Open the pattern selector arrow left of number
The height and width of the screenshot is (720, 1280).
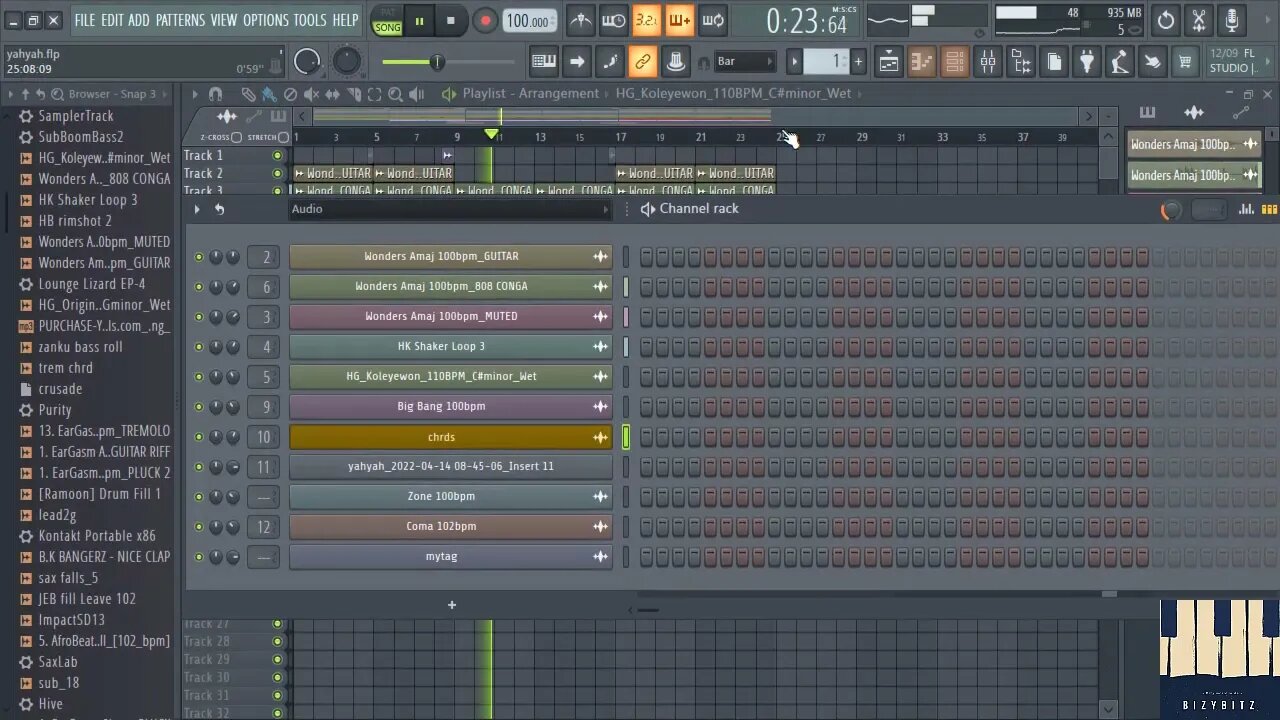click(795, 62)
